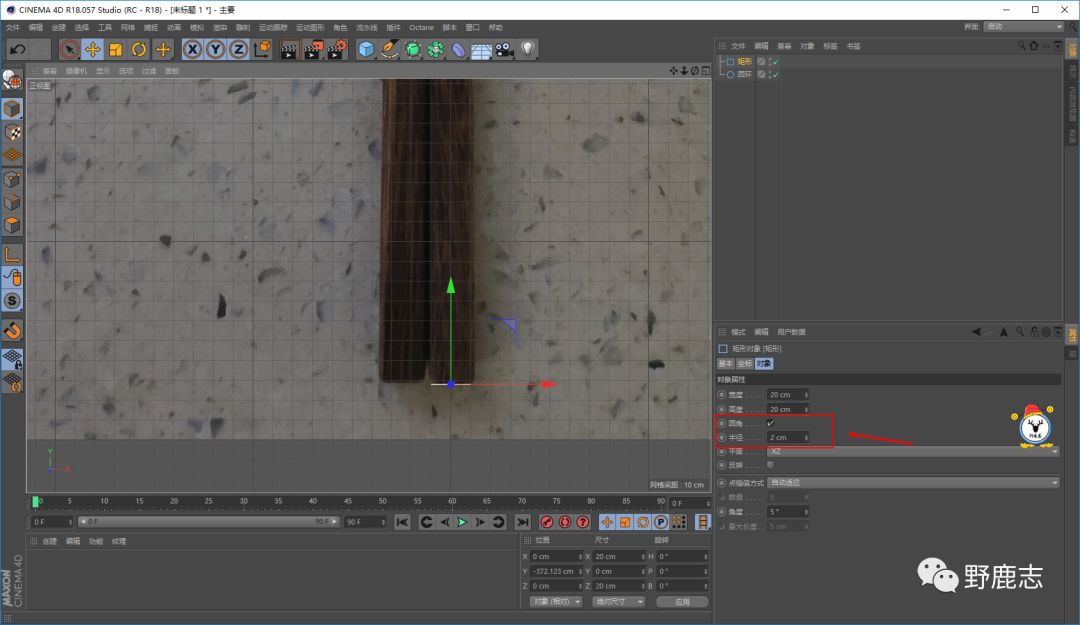
Task: Click the Undo arrow icon
Action: (x=17, y=49)
